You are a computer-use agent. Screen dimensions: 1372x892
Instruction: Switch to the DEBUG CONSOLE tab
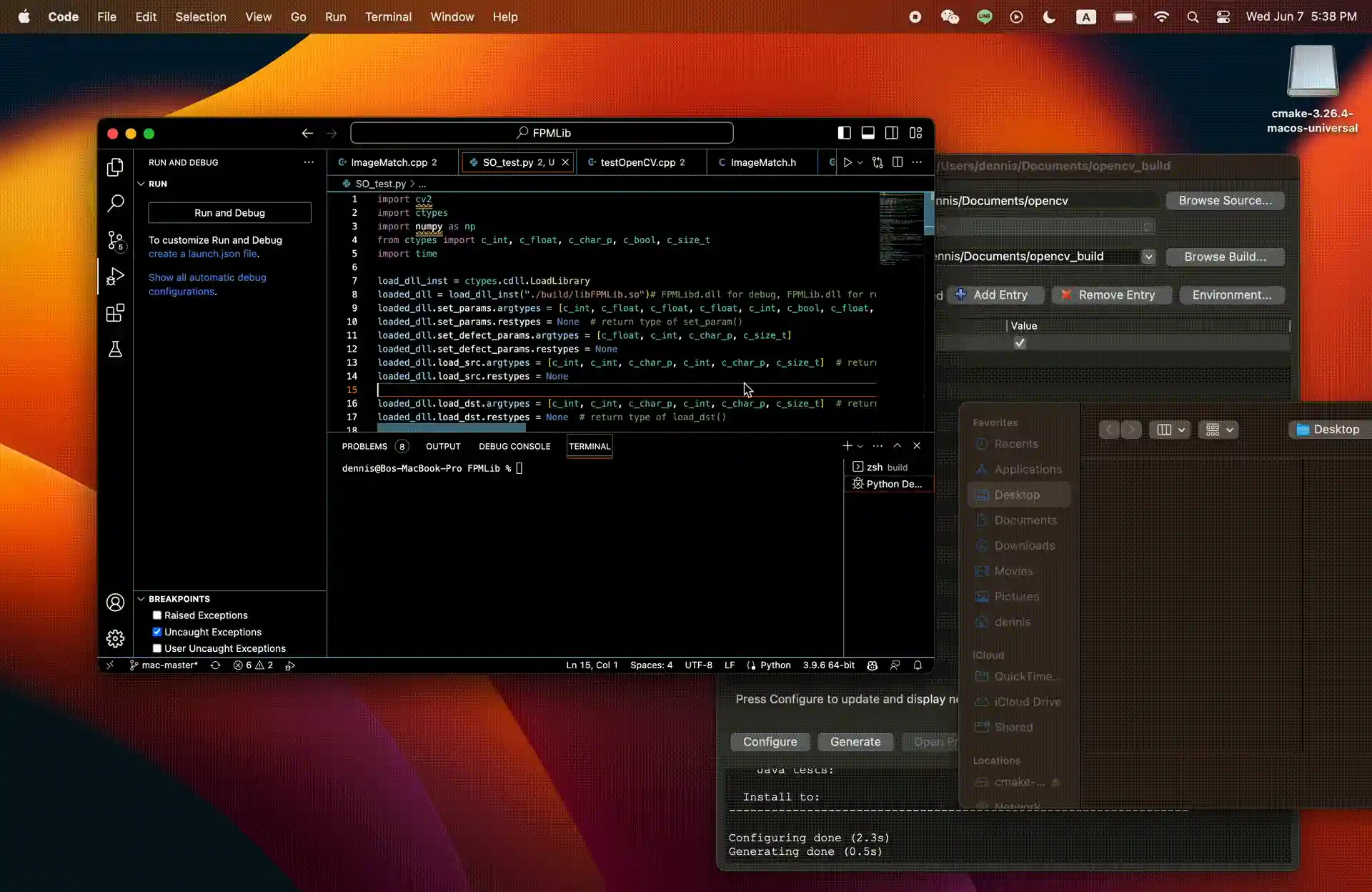514,446
